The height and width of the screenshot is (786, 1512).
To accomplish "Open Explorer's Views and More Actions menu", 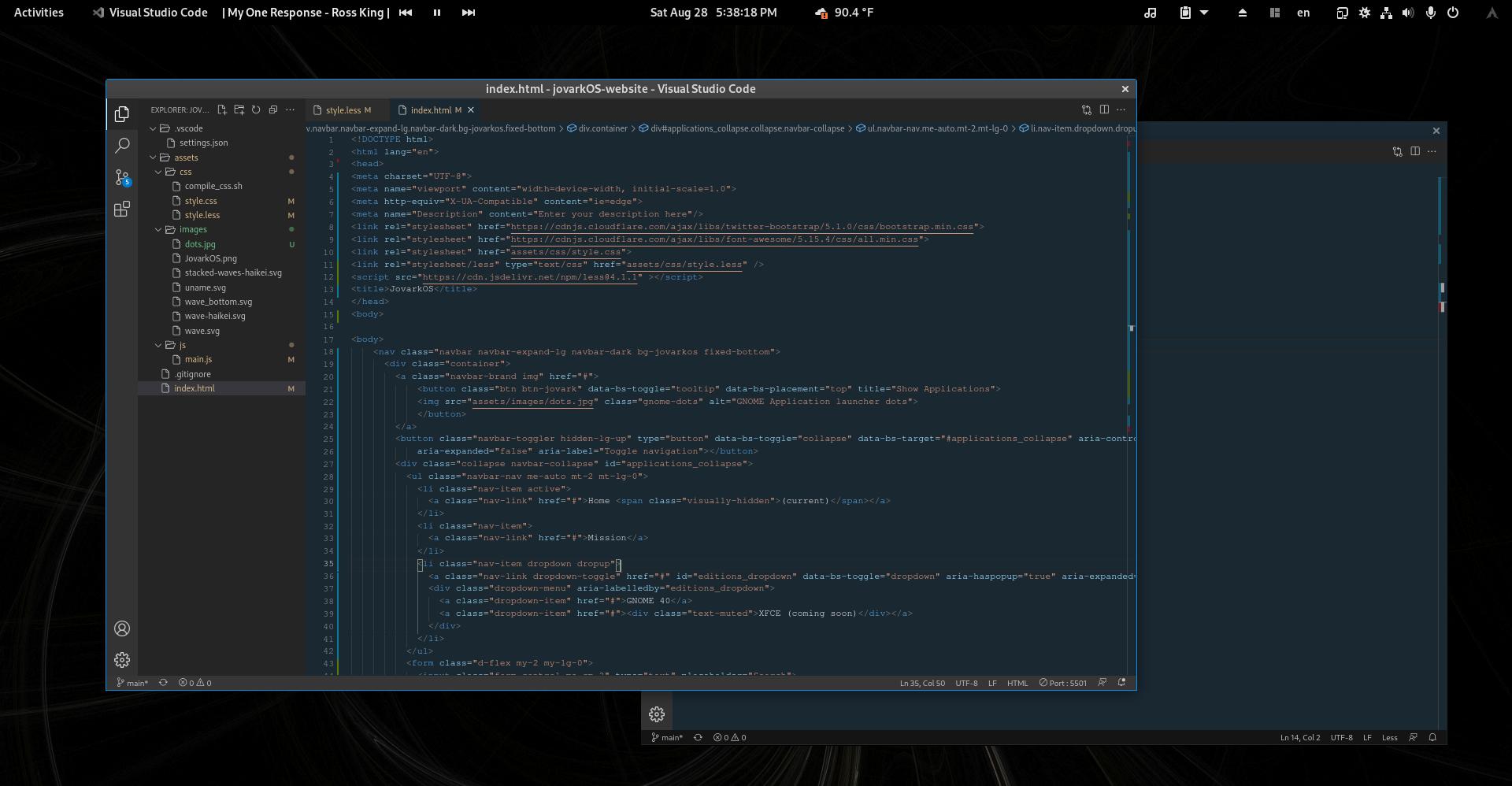I will 291,110.
